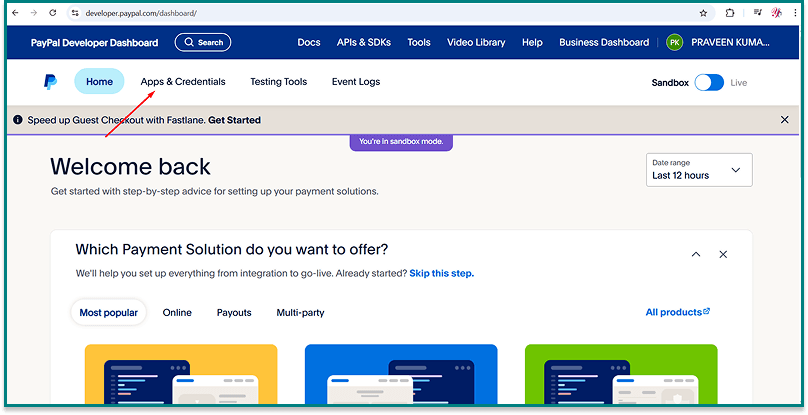Click the PayPal logo icon
Viewport: 808px width, 415px height.
50,82
